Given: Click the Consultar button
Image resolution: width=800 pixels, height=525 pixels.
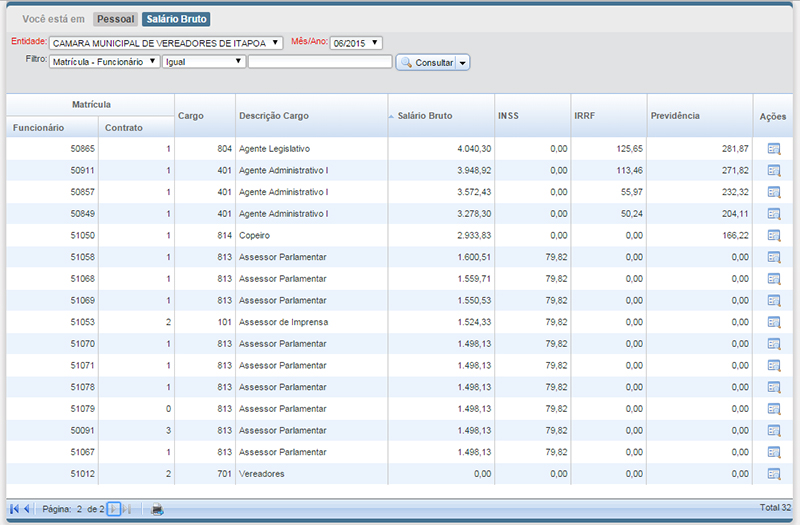Looking at the screenshot, I should [x=426, y=62].
